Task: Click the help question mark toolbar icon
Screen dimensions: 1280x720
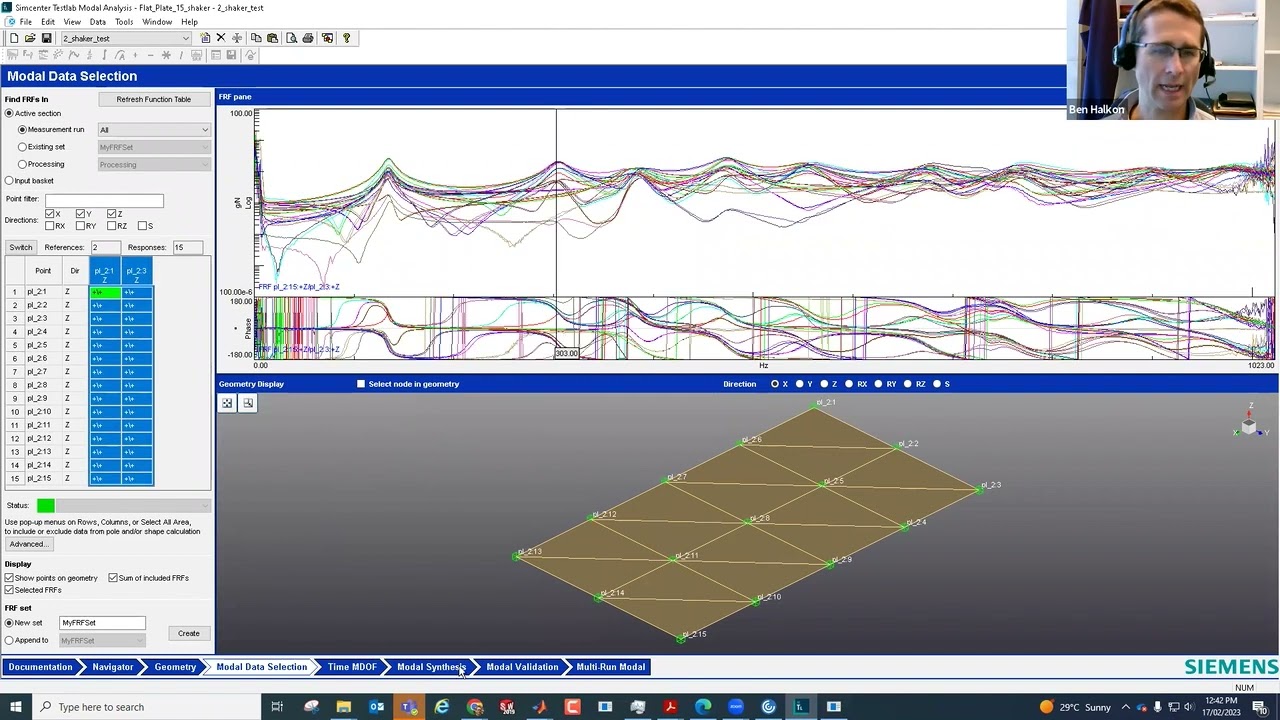Action: pyautogui.click(x=346, y=38)
